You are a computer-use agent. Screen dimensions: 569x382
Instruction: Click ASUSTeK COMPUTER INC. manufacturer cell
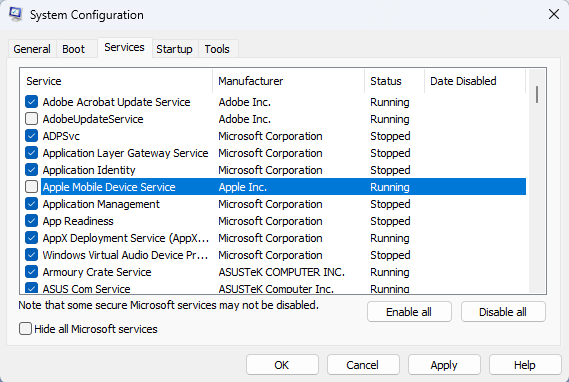click(x=282, y=272)
